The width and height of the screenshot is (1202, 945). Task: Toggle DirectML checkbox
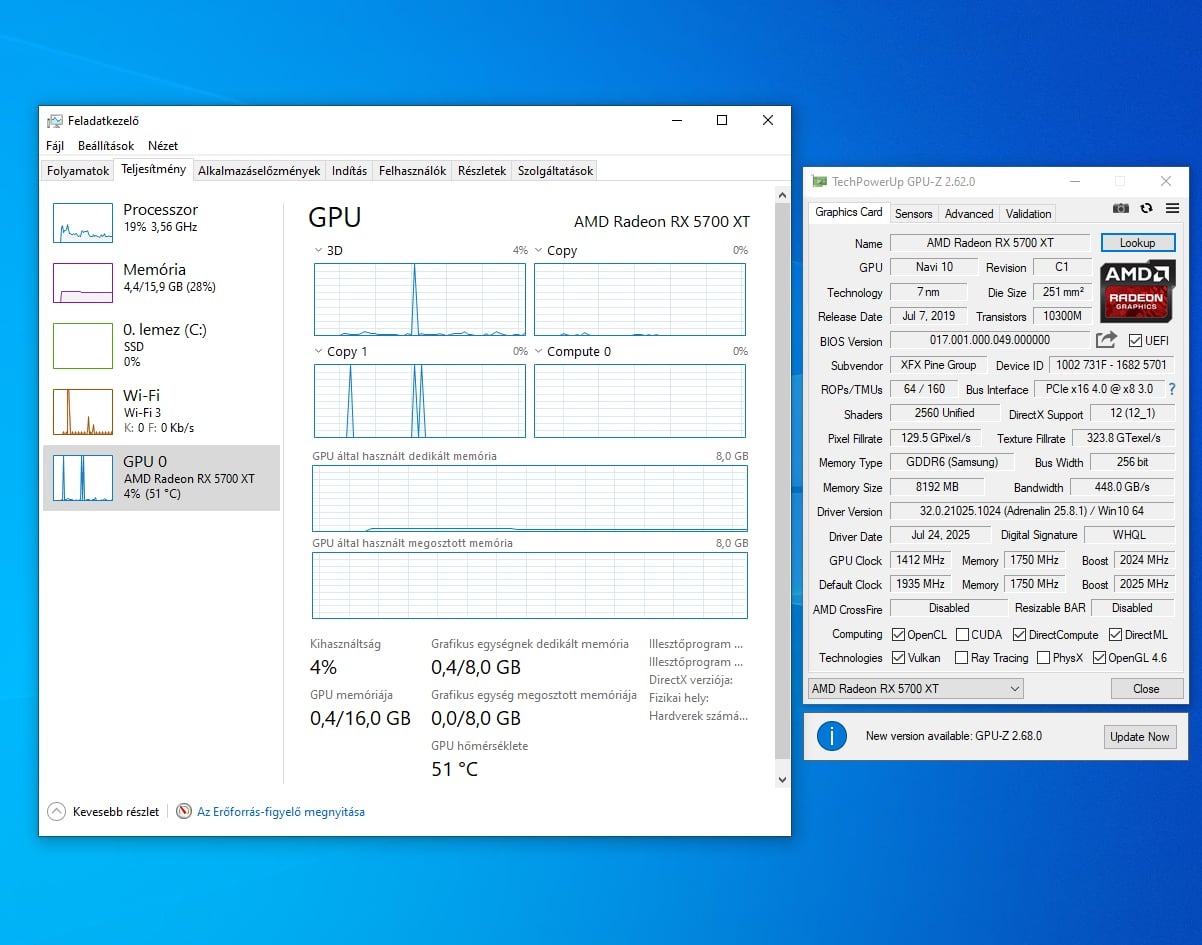[x=1116, y=635]
